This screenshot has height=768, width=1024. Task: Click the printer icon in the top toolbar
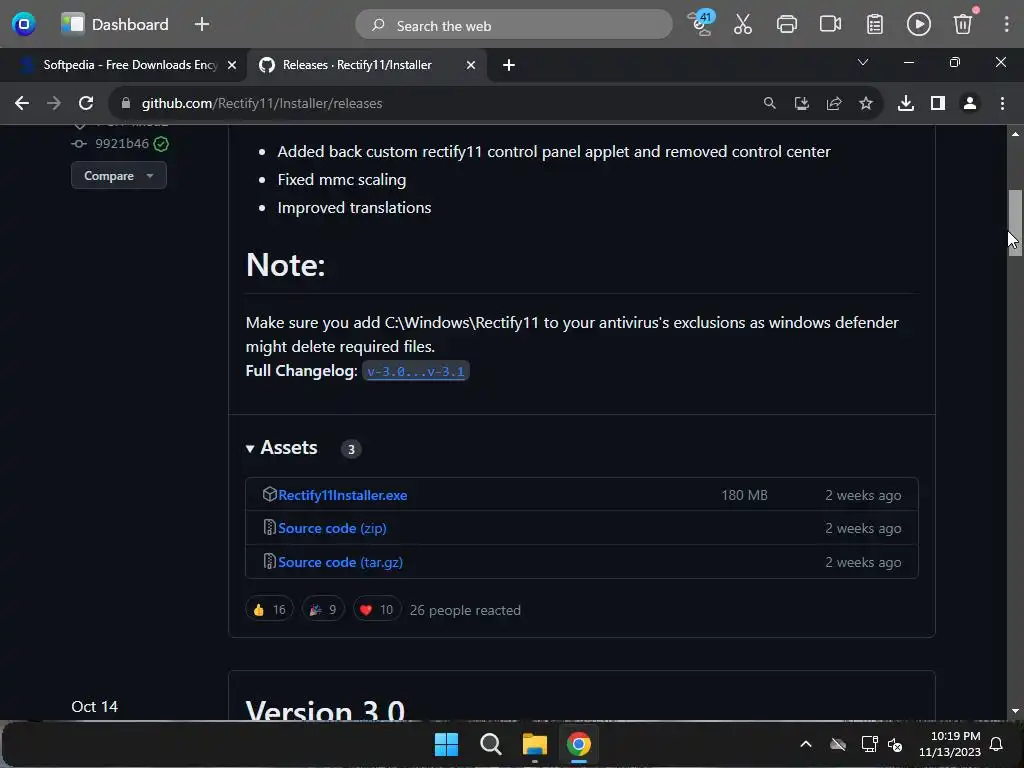[786, 24]
